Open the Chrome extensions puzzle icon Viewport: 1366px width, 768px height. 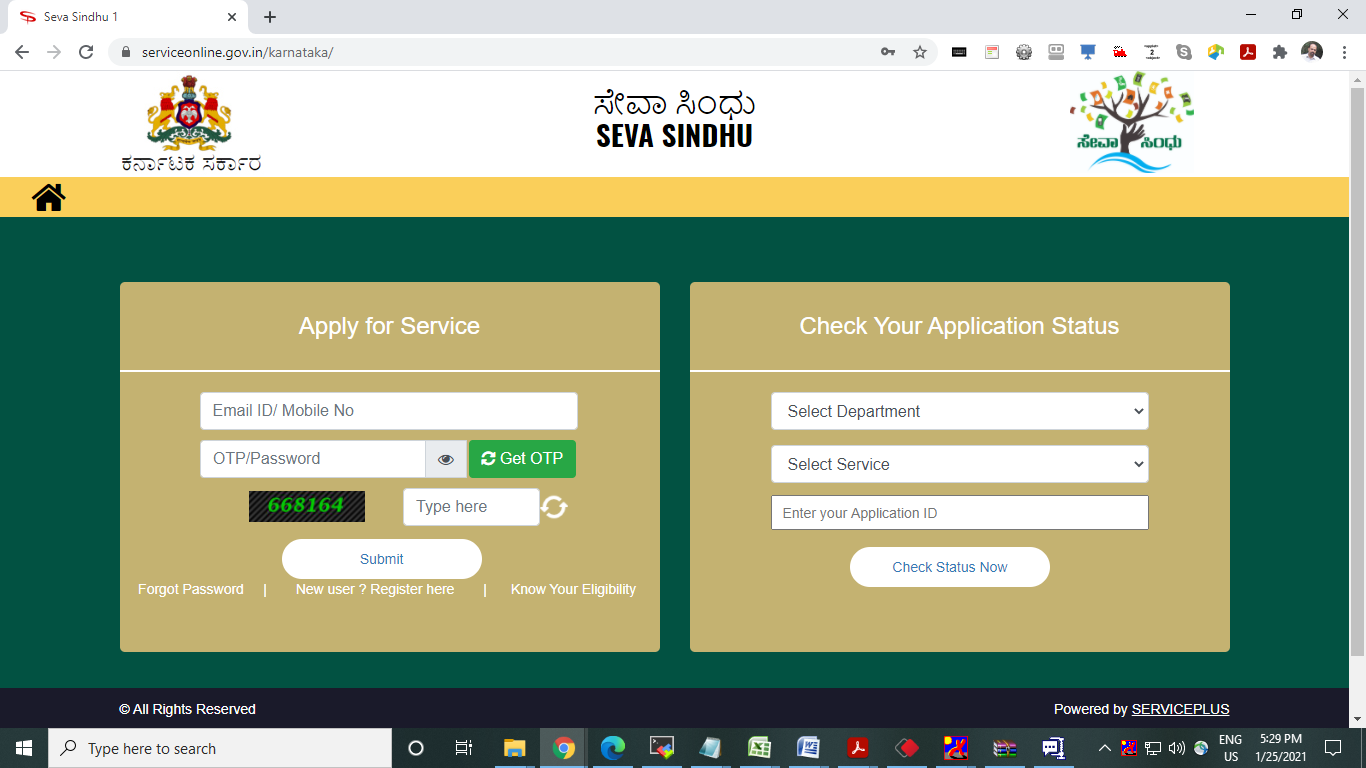1279,52
